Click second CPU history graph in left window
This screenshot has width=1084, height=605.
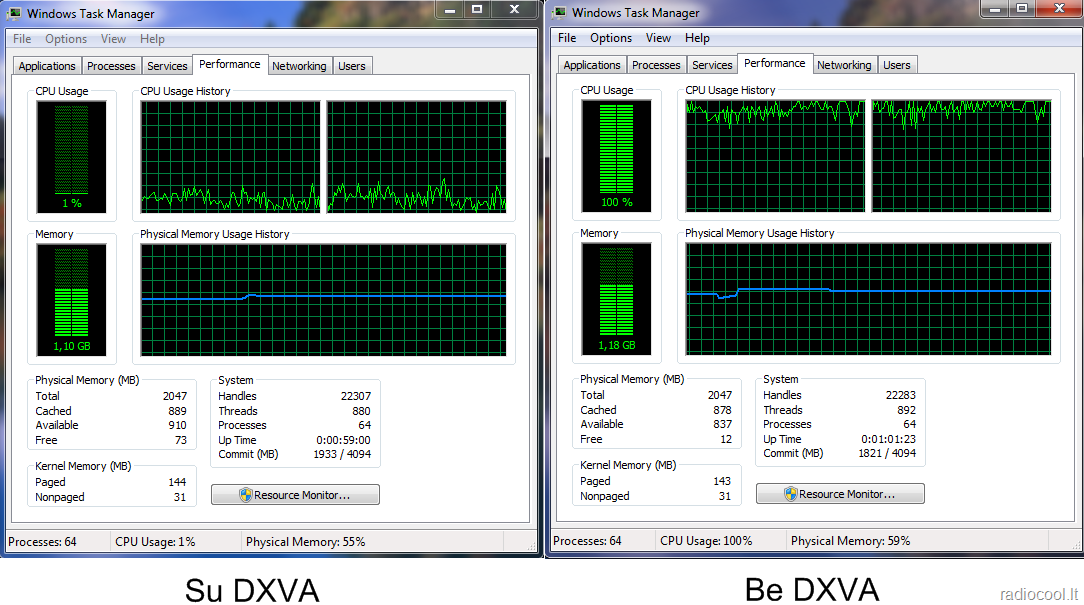pyautogui.click(x=416, y=157)
